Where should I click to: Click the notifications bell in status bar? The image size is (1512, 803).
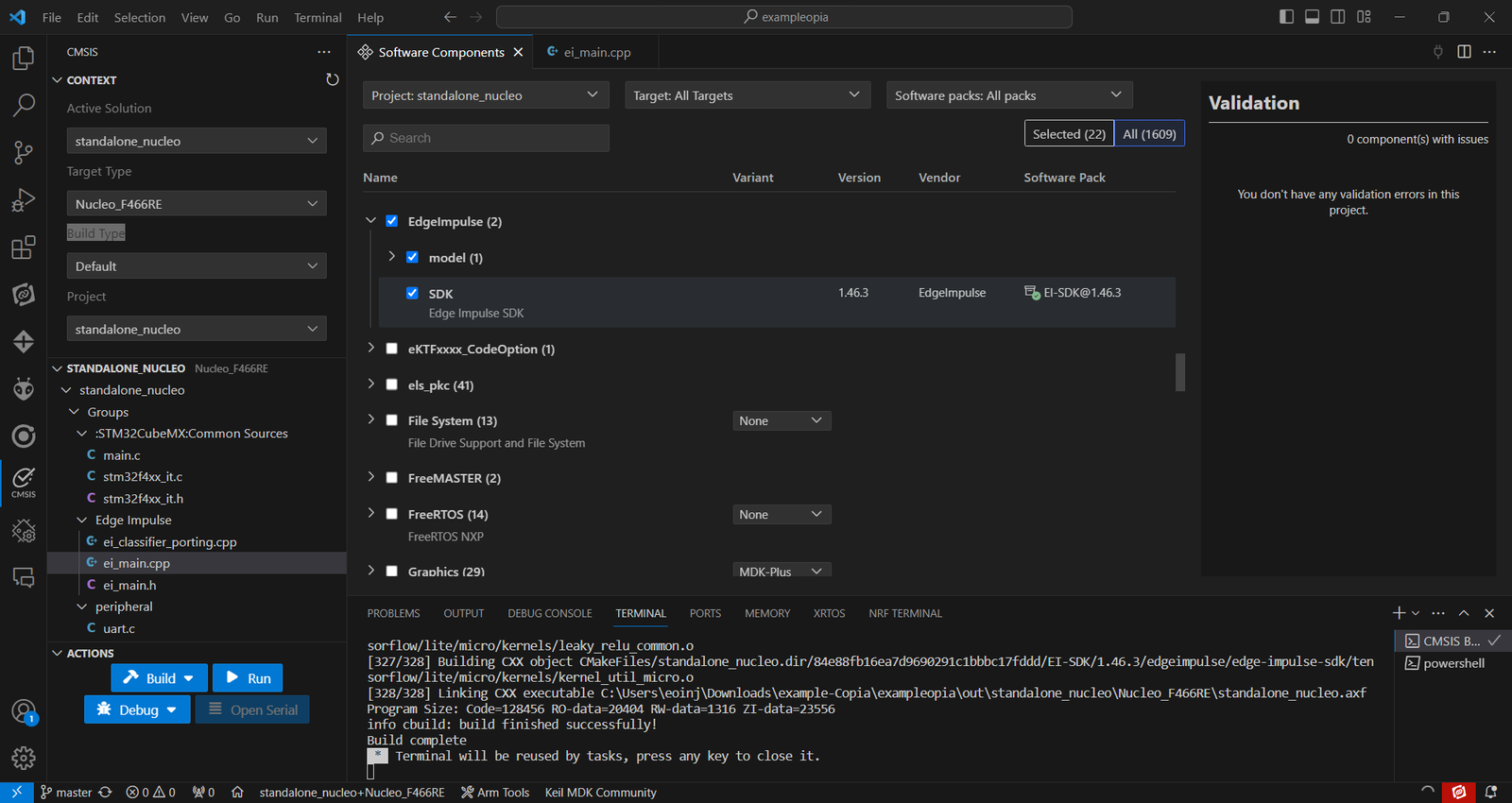1490,793
